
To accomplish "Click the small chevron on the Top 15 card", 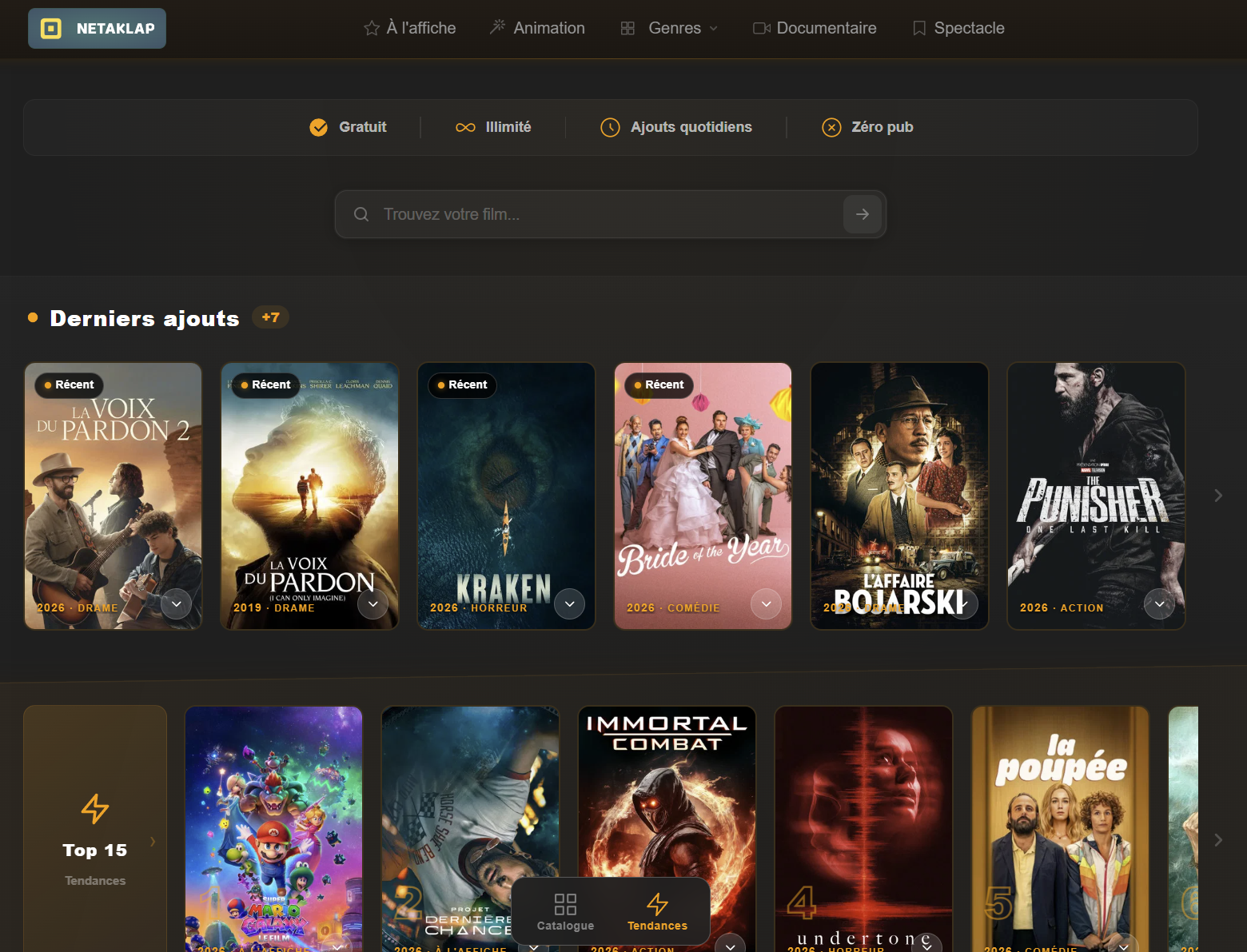I will [x=153, y=841].
